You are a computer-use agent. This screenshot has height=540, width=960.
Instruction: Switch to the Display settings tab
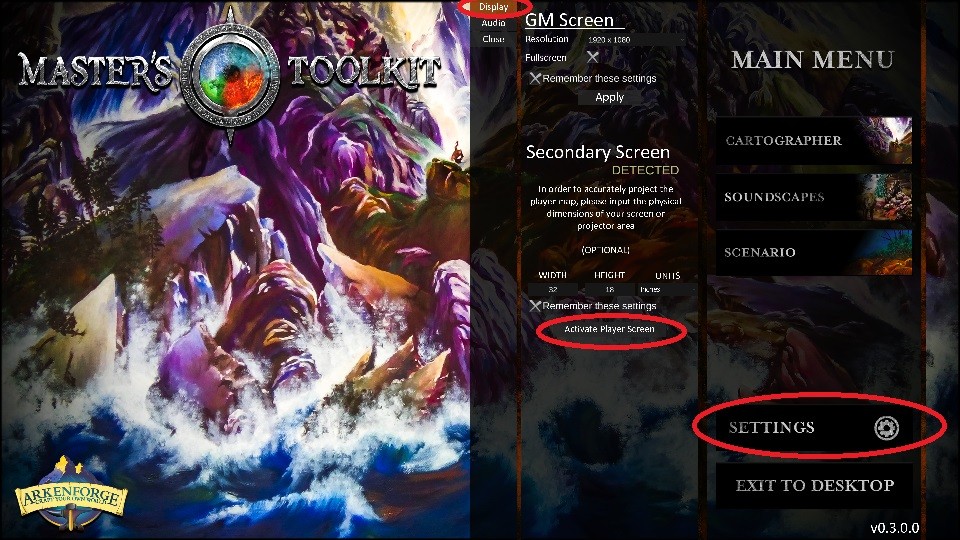[x=493, y=7]
